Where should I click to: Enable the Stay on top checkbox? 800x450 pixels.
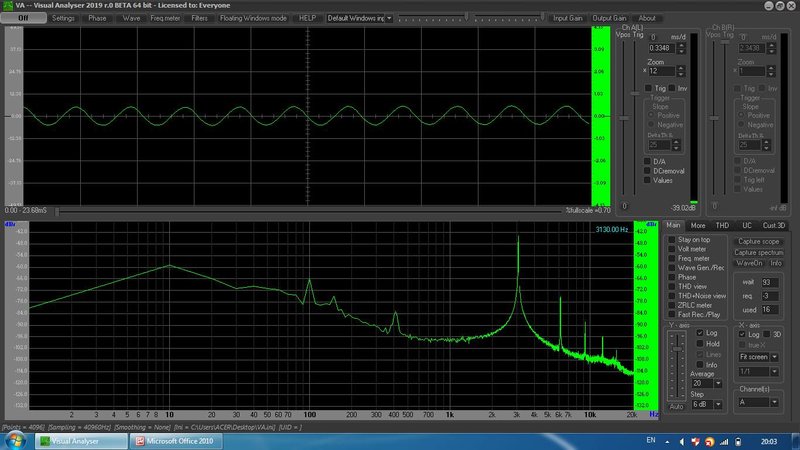tap(672, 240)
